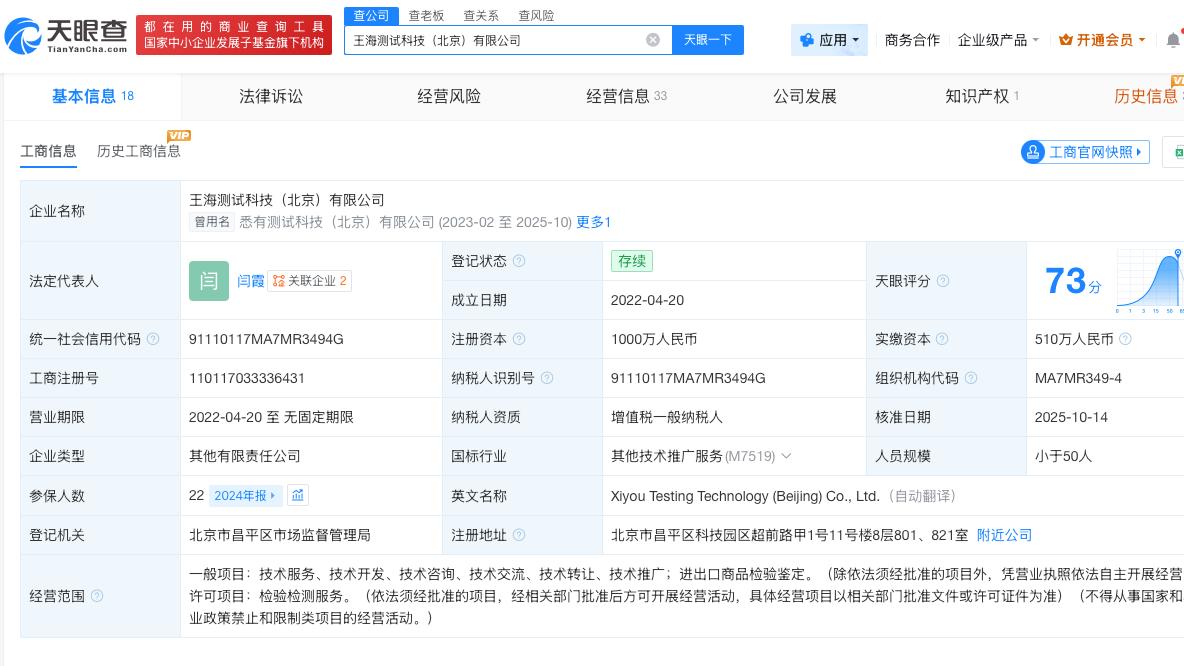The width and height of the screenshot is (1184, 666).
Task: Switch to the 查老板 search tab
Action: click(427, 15)
